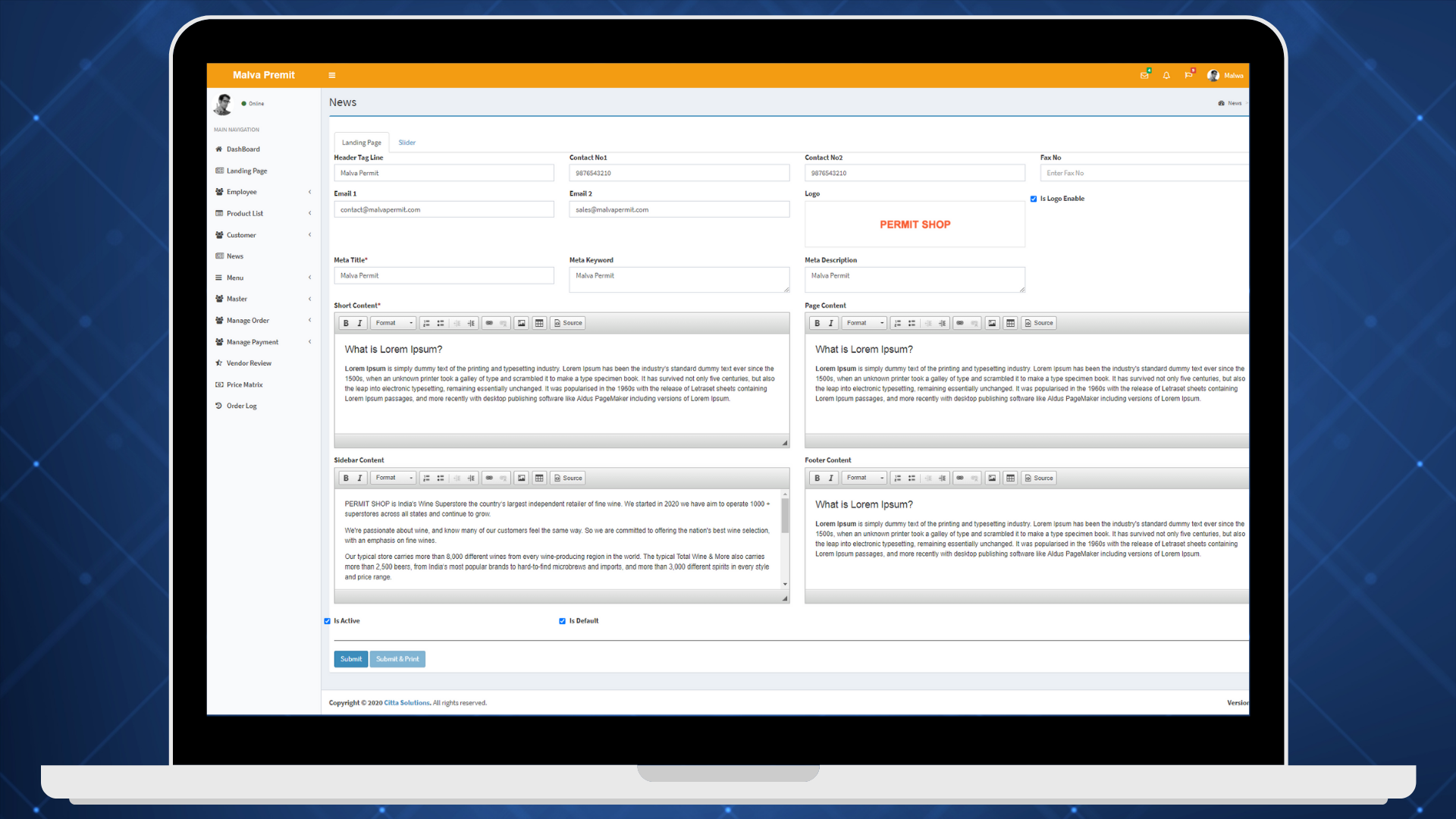The width and height of the screenshot is (1456, 819).
Task: Toggle the hamburger sidebar menu icon
Action: [x=331, y=75]
